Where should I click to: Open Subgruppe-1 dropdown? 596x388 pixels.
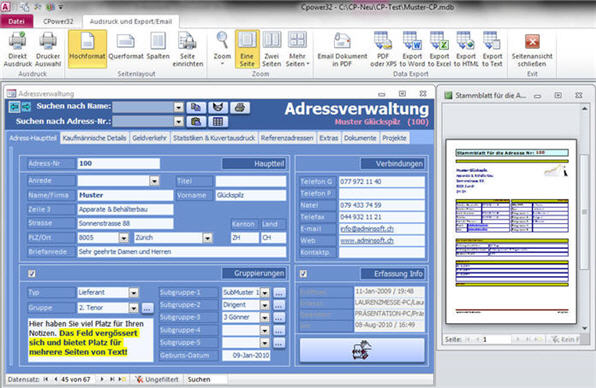(x=265, y=293)
